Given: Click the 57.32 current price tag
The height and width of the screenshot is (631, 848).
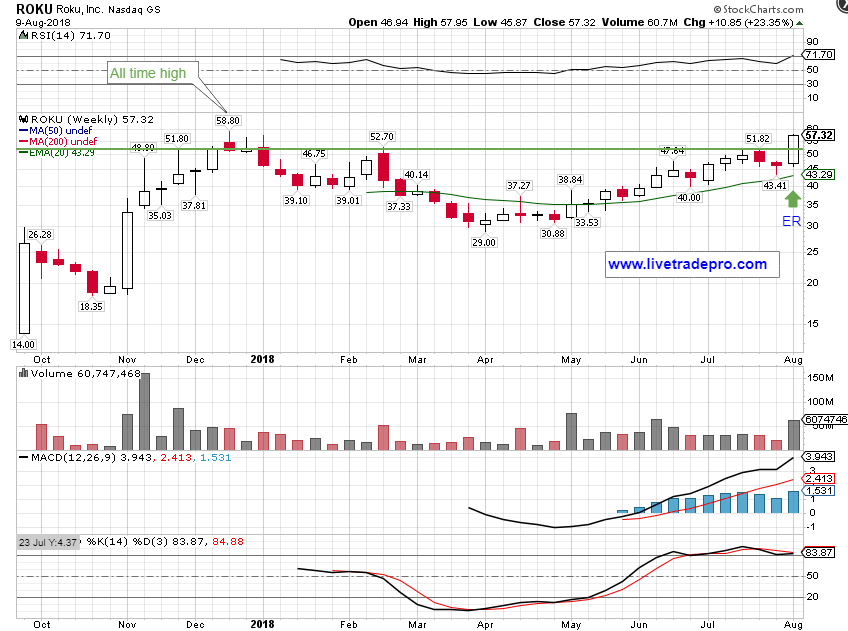Looking at the screenshot, I should (x=819, y=135).
